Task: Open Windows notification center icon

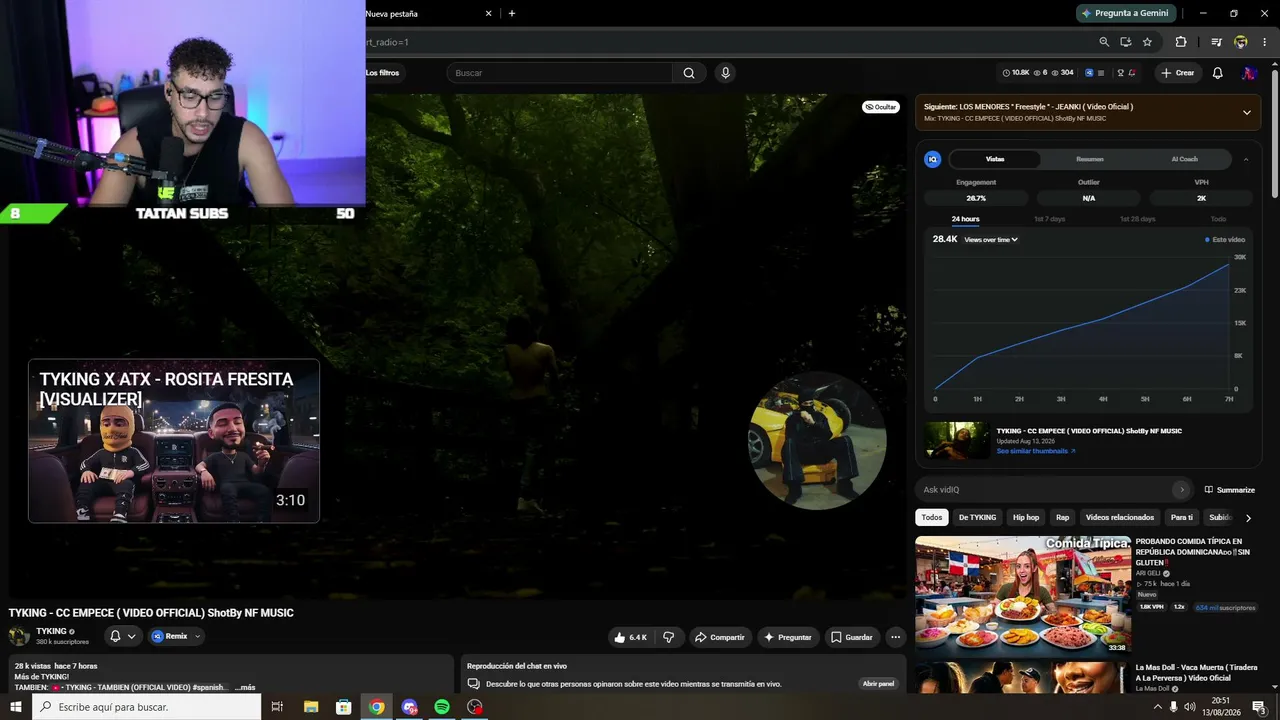Action: click(x=1259, y=707)
